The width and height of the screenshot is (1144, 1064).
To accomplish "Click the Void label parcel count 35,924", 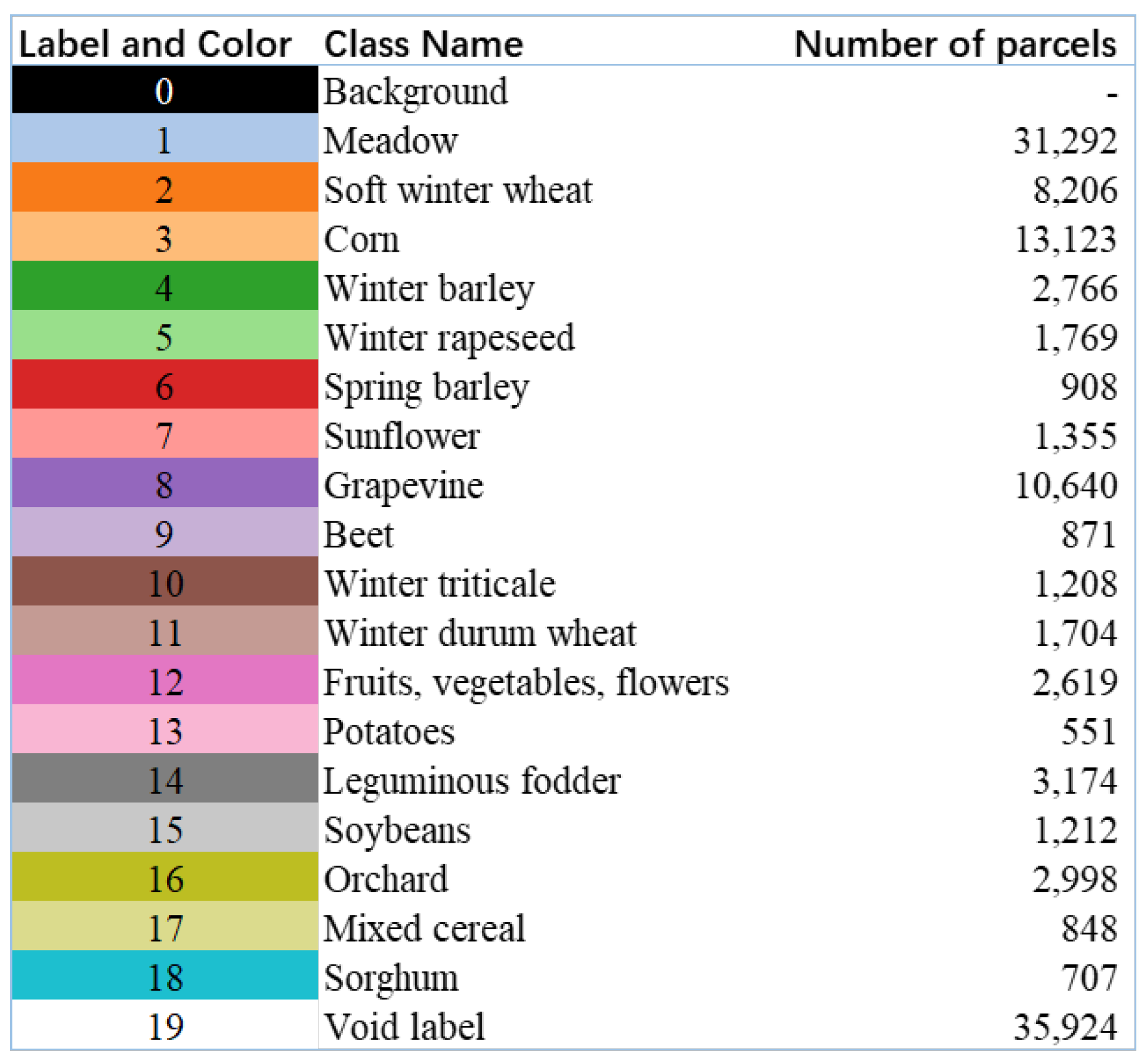I will 1065,1027.
